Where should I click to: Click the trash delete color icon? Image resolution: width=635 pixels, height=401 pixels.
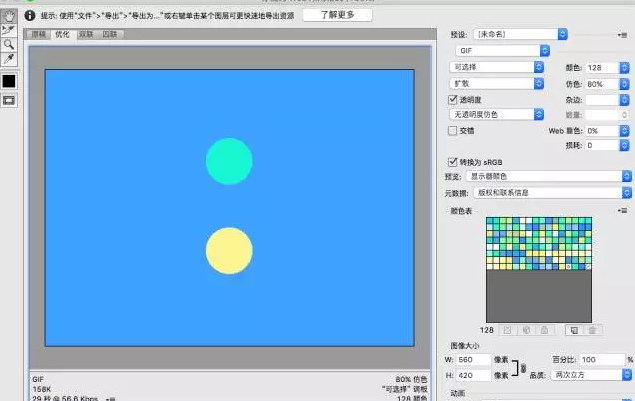pyautogui.click(x=592, y=330)
